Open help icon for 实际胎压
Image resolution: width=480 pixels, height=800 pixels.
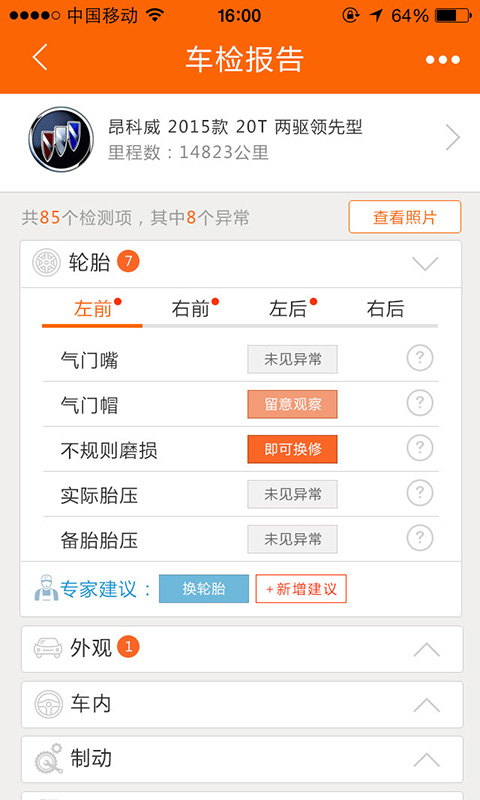coord(420,493)
